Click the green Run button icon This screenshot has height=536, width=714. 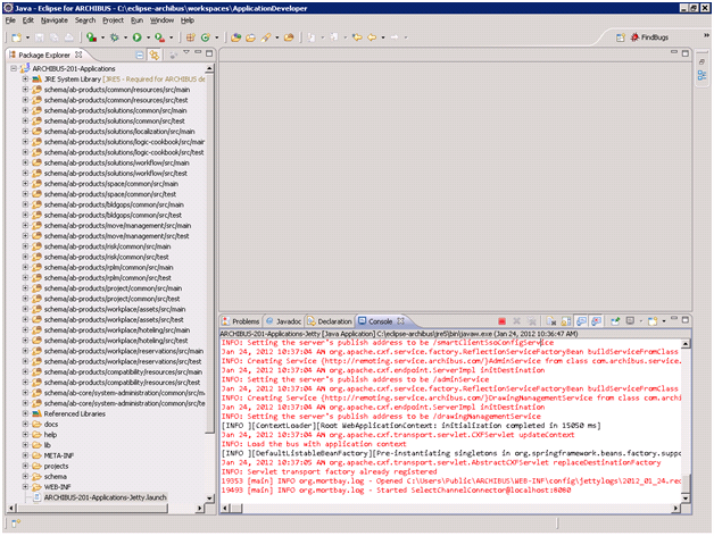[137, 38]
